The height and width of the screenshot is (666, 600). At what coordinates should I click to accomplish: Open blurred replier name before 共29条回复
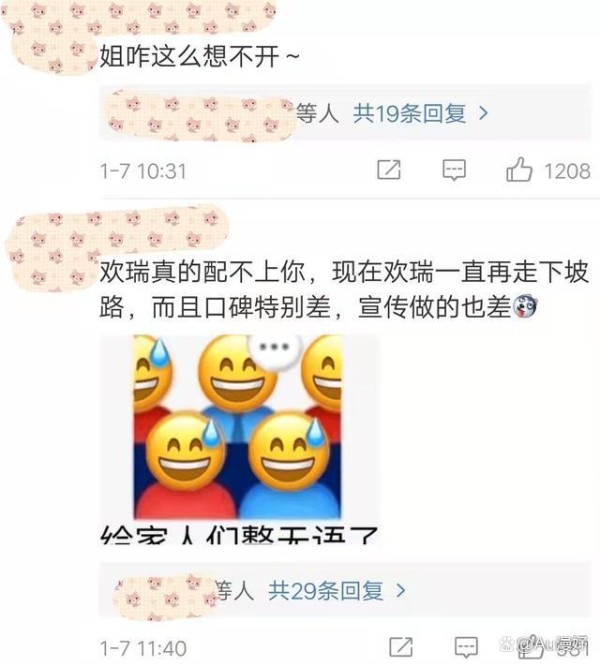pyautogui.click(x=165, y=595)
